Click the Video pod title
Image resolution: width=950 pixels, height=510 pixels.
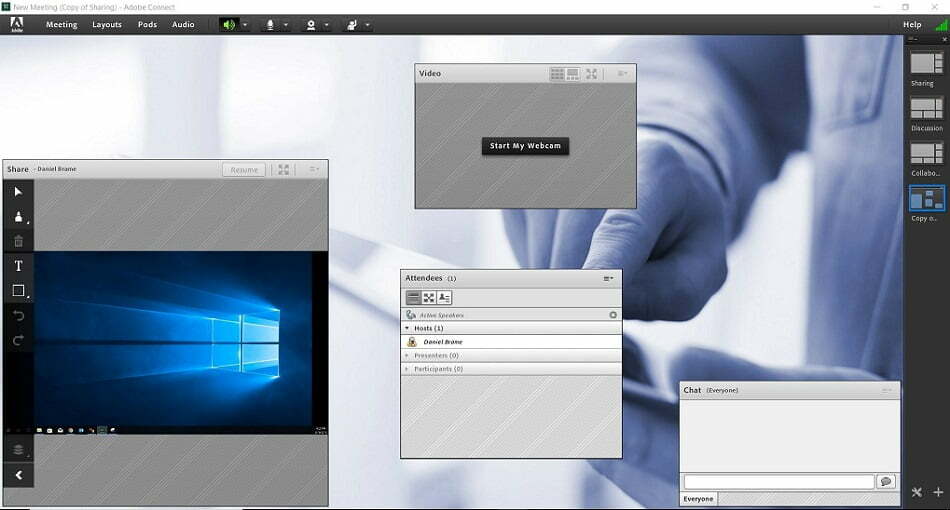pos(430,73)
